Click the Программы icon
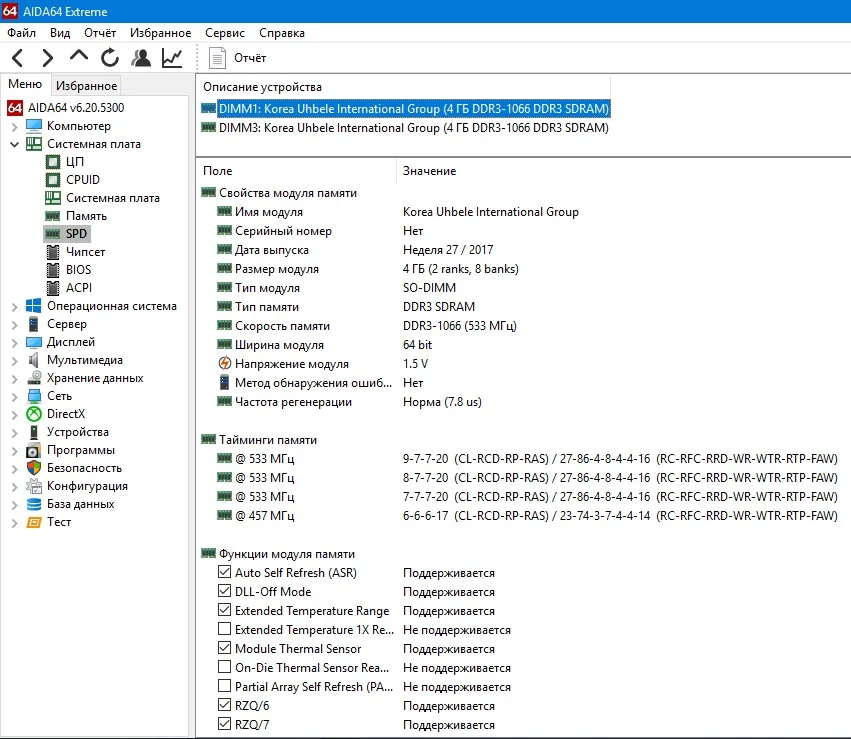Image resolution: width=851 pixels, height=739 pixels. 34,450
